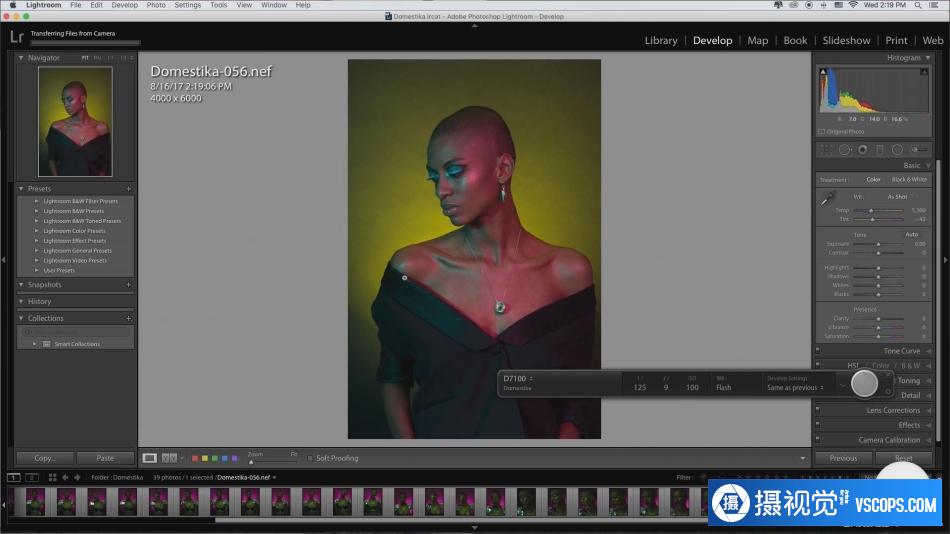Expand the History panel
This screenshot has height=534, width=950.
(x=21, y=301)
